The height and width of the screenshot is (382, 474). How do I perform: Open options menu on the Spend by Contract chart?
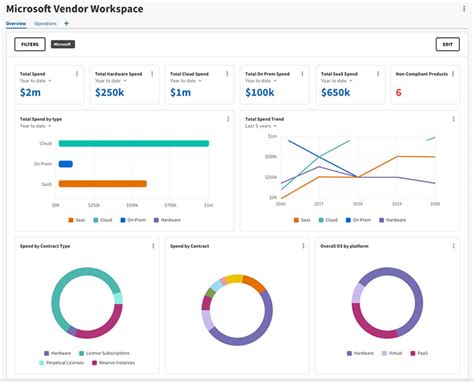tap(303, 246)
